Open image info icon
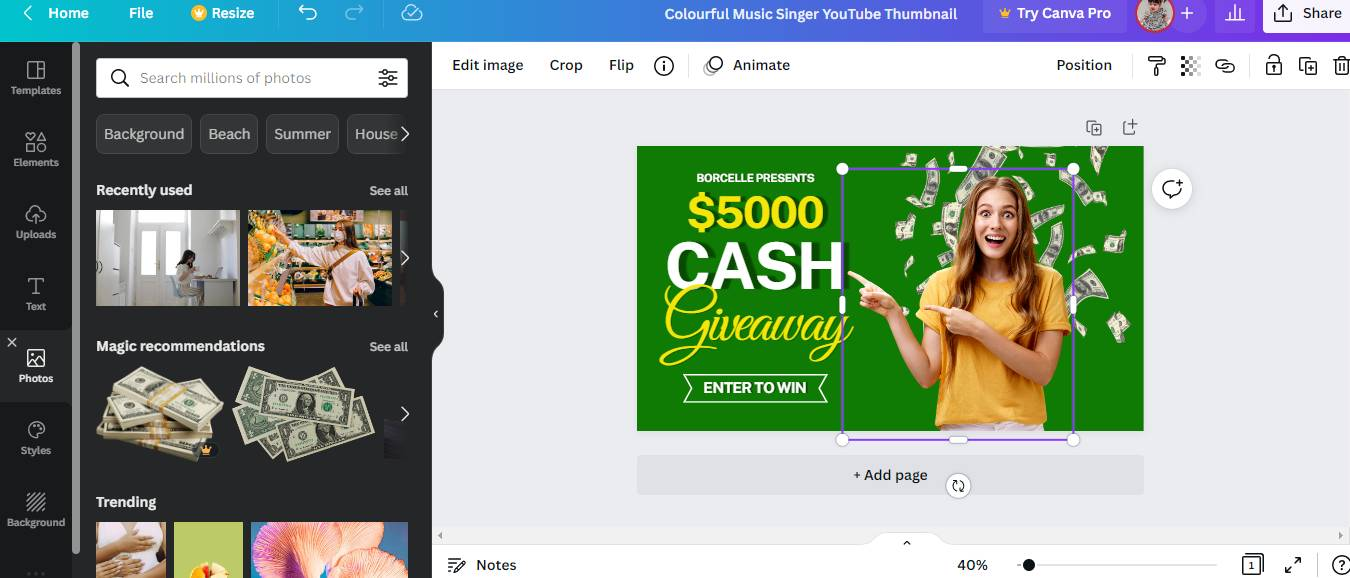The height and width of the screenshot is (578, 1350). [664, 66]
